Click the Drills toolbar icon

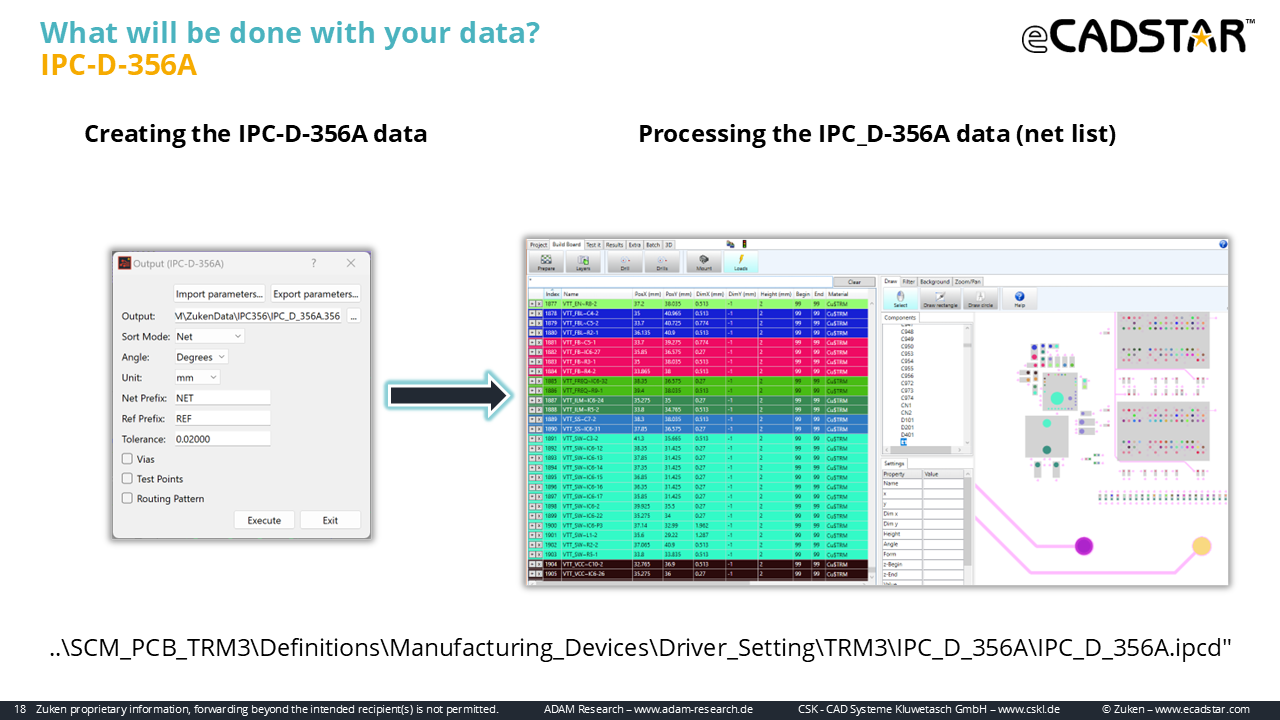pos(661,262)
